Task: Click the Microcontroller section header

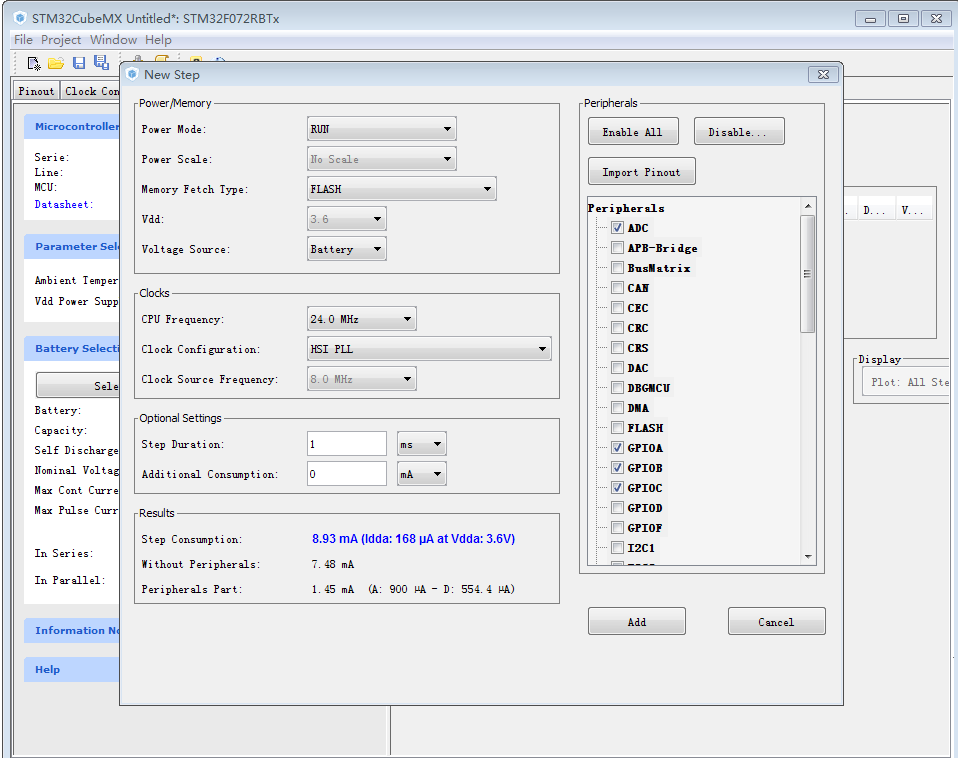Action: click(x=72, y=126)
